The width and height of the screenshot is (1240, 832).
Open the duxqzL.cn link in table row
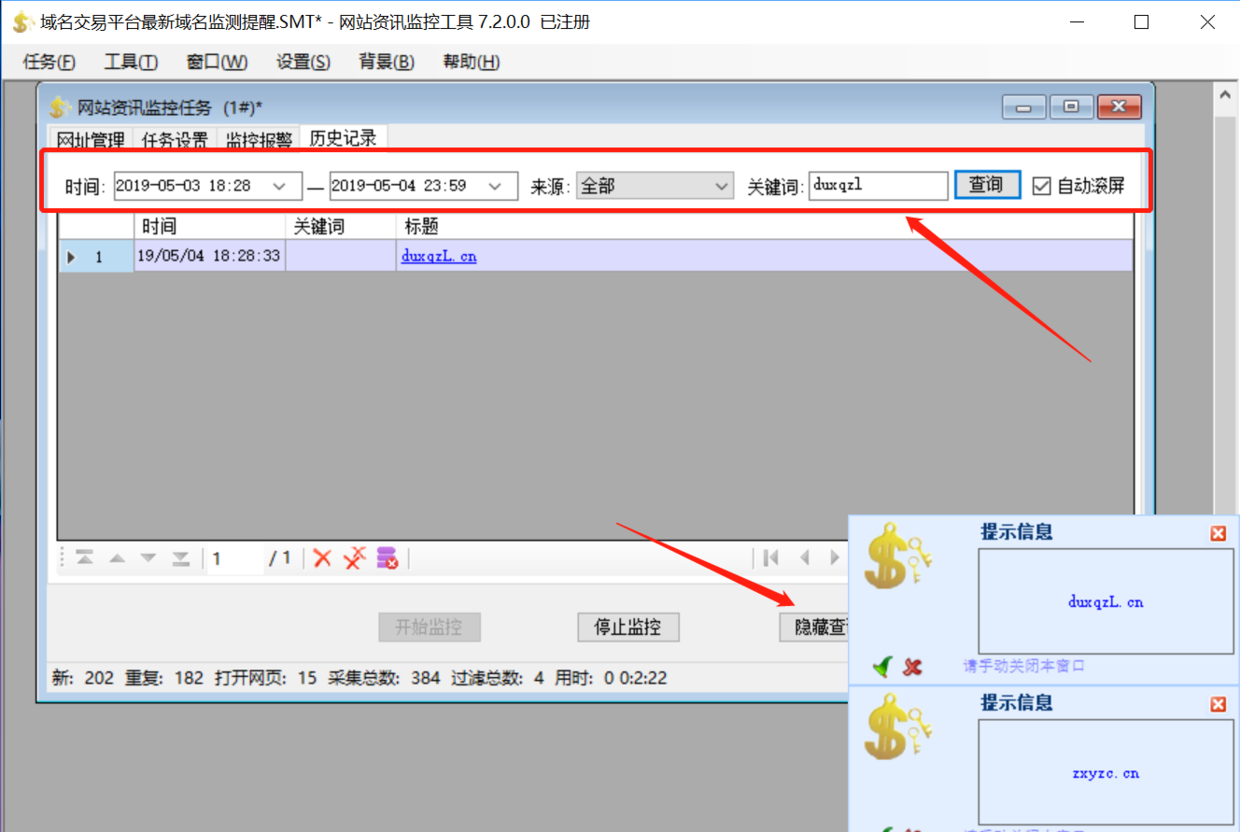439,256
